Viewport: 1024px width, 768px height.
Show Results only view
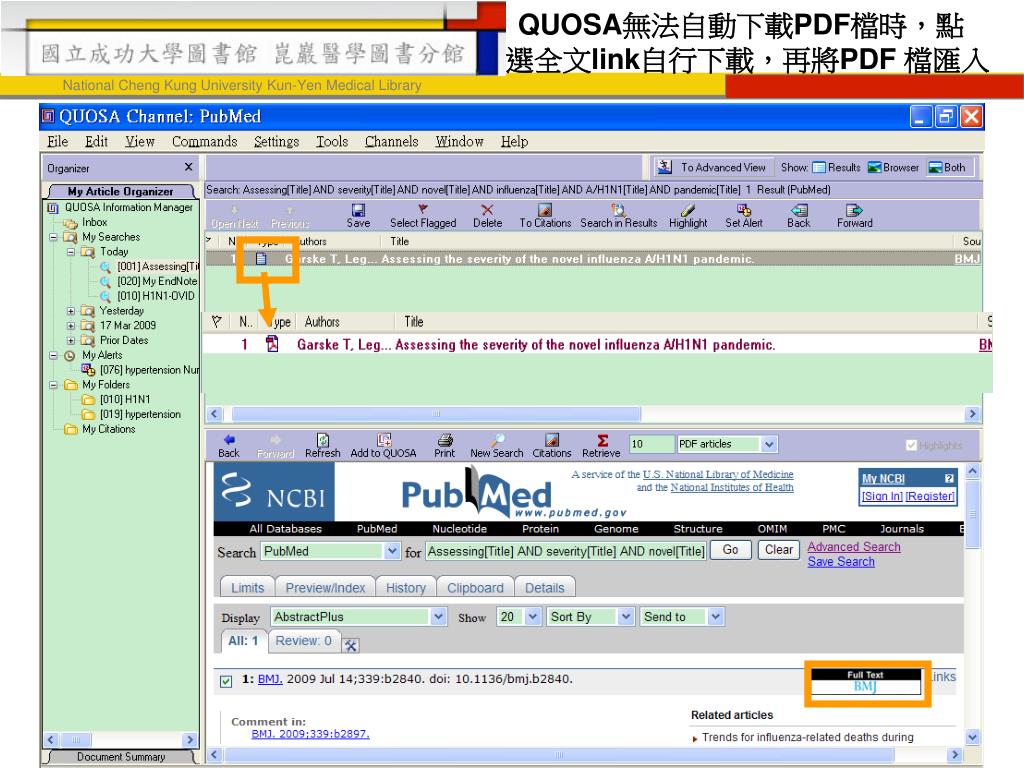(837, 167)
